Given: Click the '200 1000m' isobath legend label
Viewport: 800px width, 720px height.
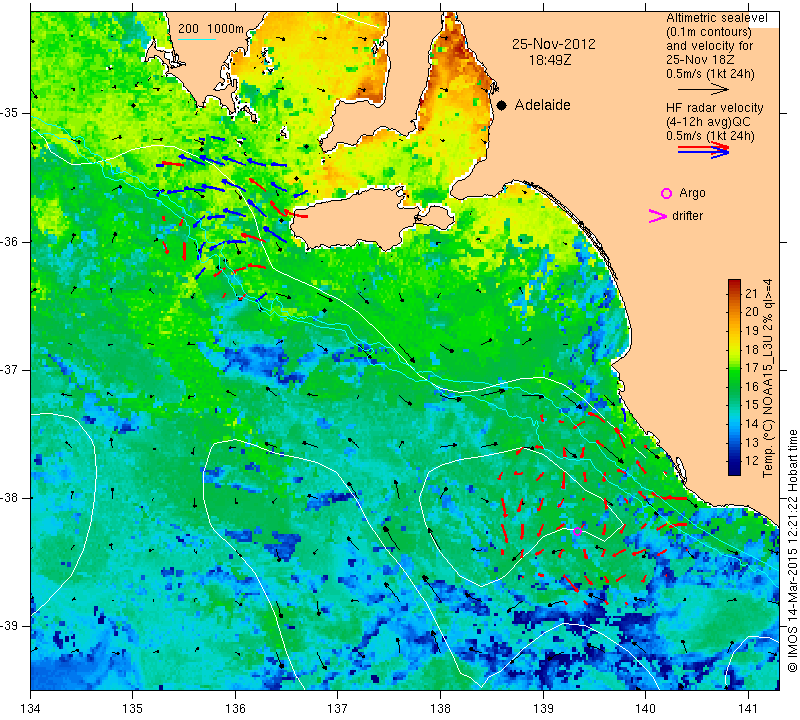Looking at the screenshot, I should coord(211,29).
